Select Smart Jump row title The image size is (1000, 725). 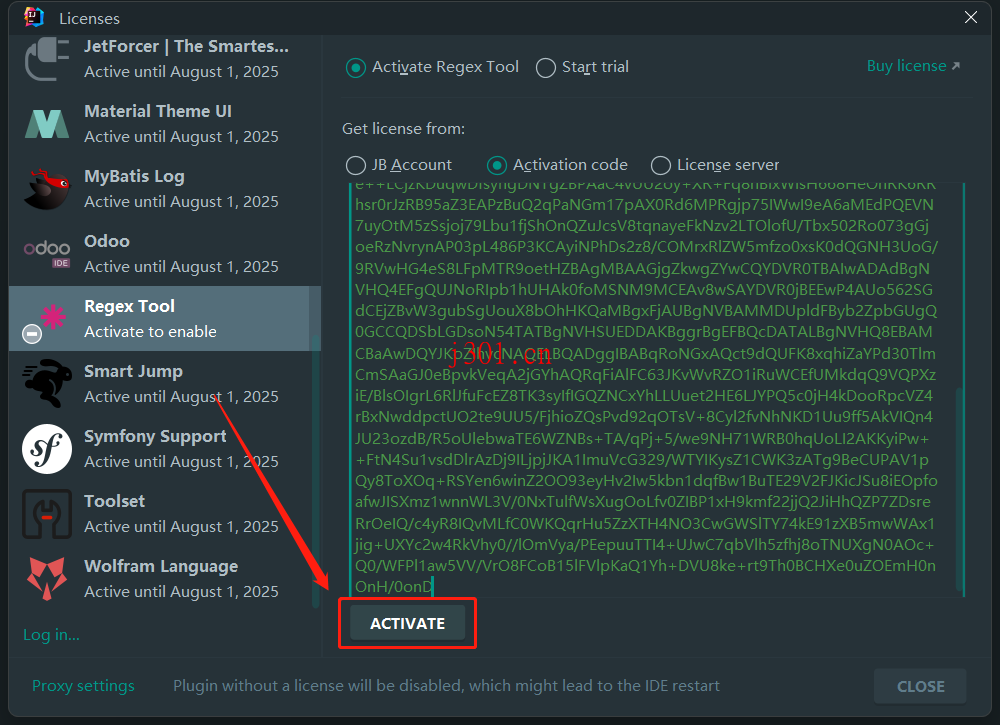133,371
